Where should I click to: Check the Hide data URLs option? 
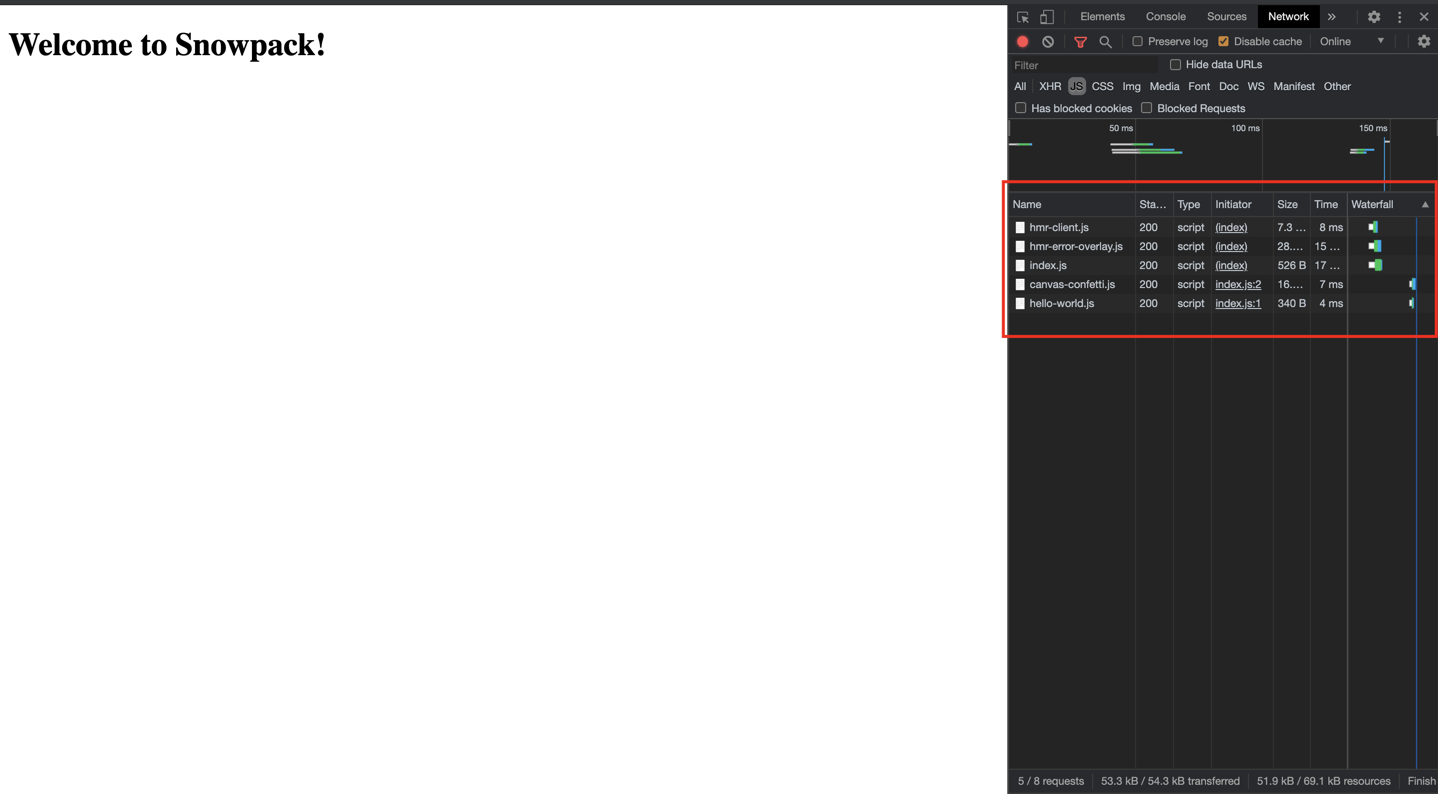pos(1175,65)
